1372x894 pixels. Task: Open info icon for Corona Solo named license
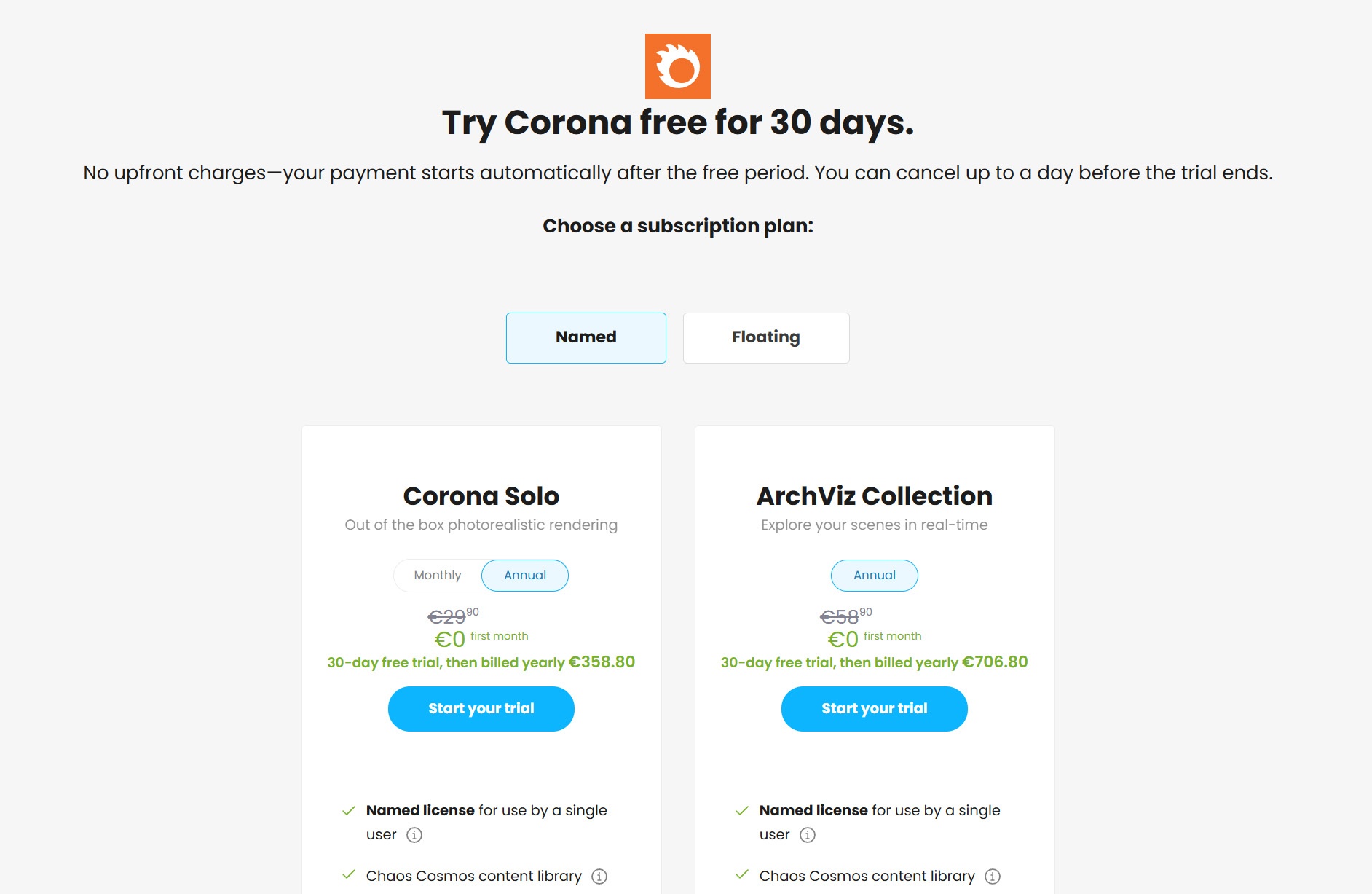pyautogui.click(x=414, y=835)
